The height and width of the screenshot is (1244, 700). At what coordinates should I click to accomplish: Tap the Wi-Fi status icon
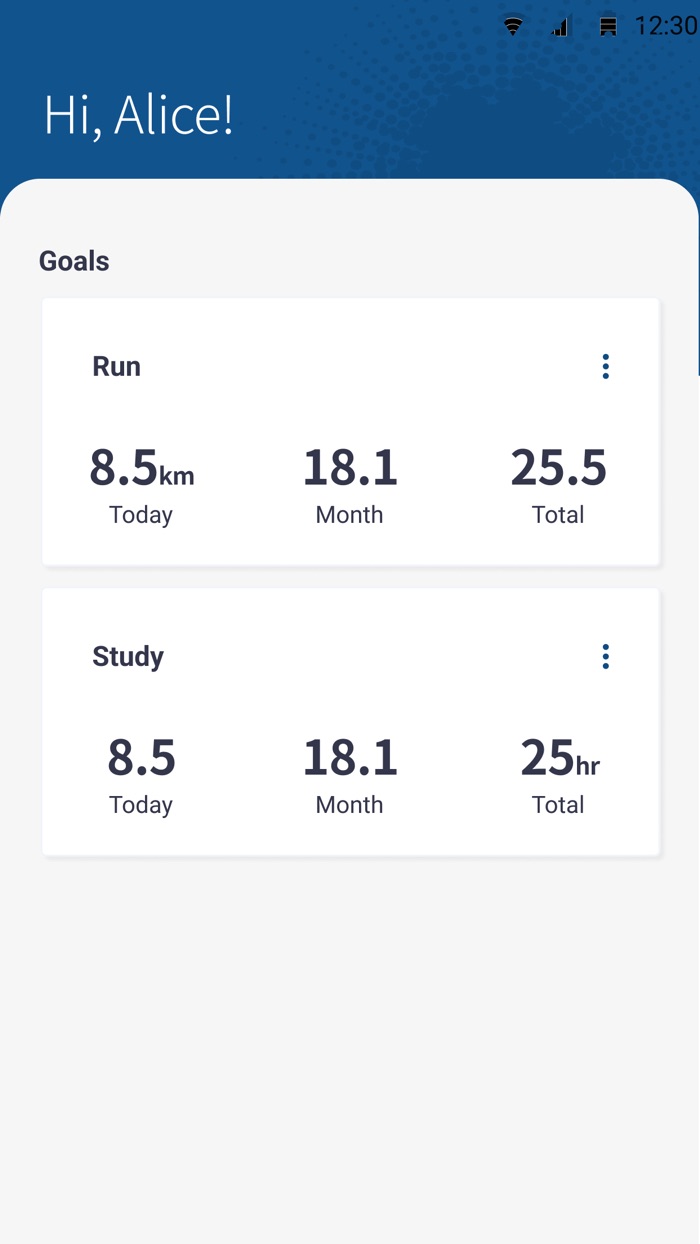click(513, 27)
